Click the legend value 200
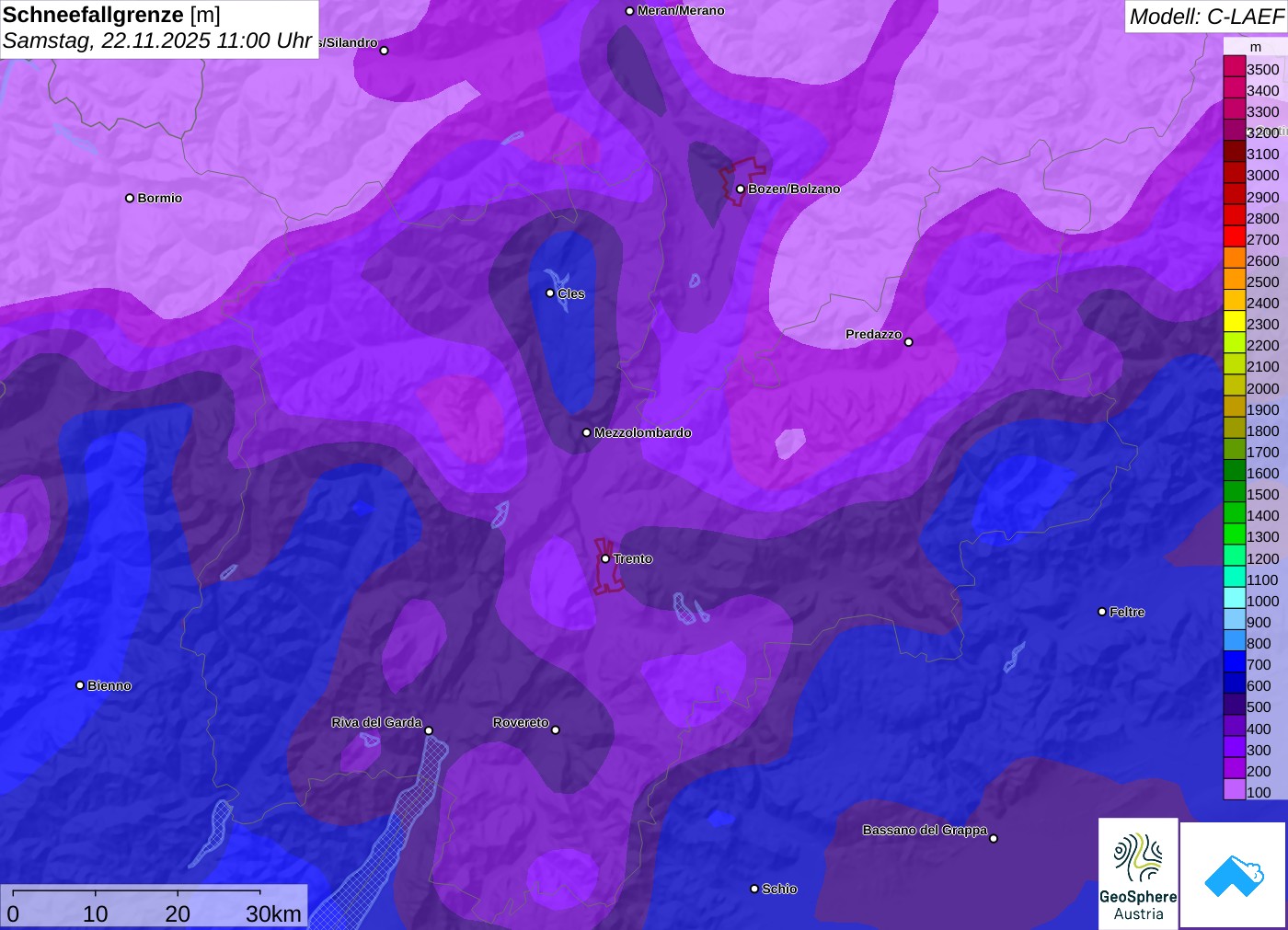The image size is (1288, 930). click(x=1259, y=771)
